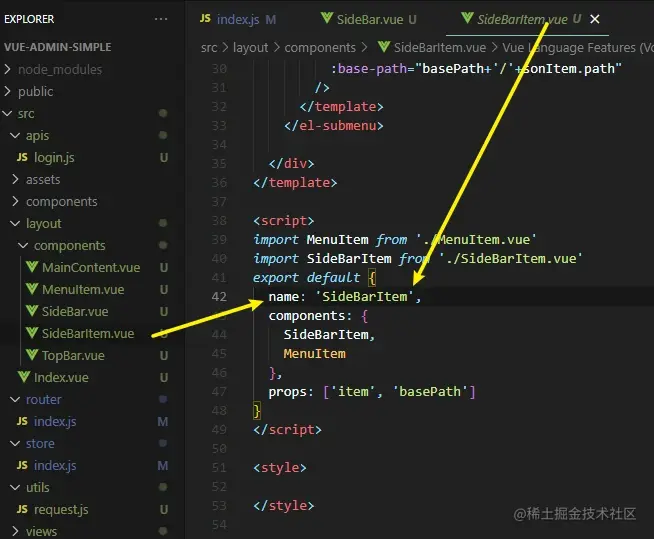Screen dimensions: 654x539
Task: Select SideBarItem.vue in the file tree
Action: coord(88,334)
